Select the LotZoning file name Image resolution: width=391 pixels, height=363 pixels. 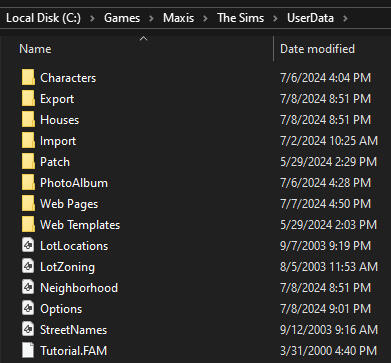(67, 267)
